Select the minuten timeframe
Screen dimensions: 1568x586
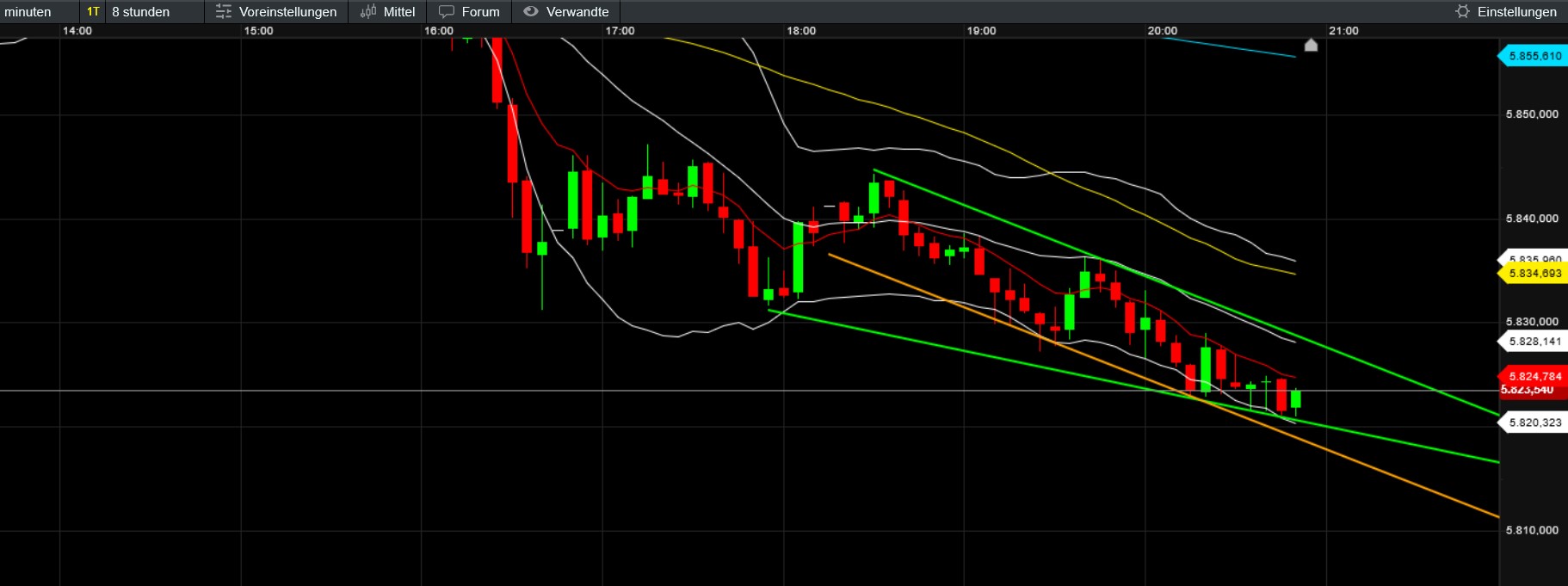tap(28, 11)
